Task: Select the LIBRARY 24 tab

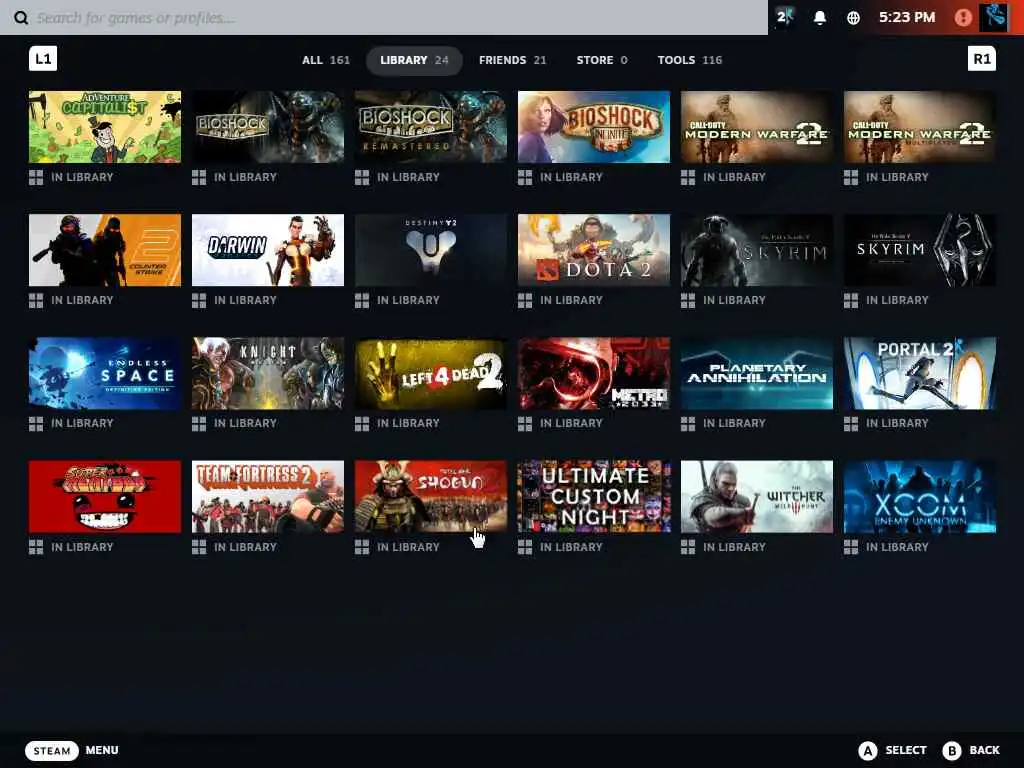Action: point(414,60)
